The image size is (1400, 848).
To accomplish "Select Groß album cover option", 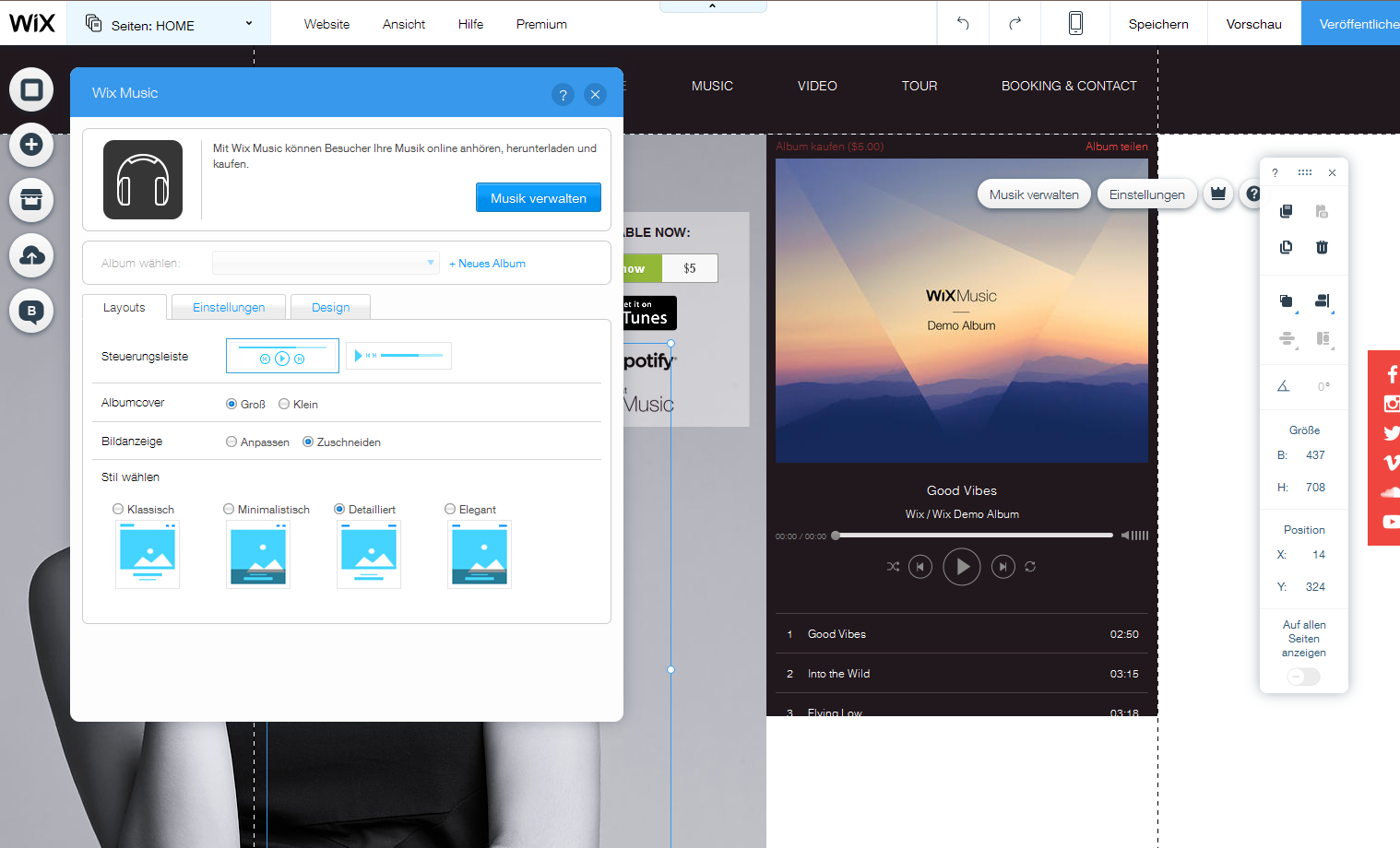I will (231, 404).
